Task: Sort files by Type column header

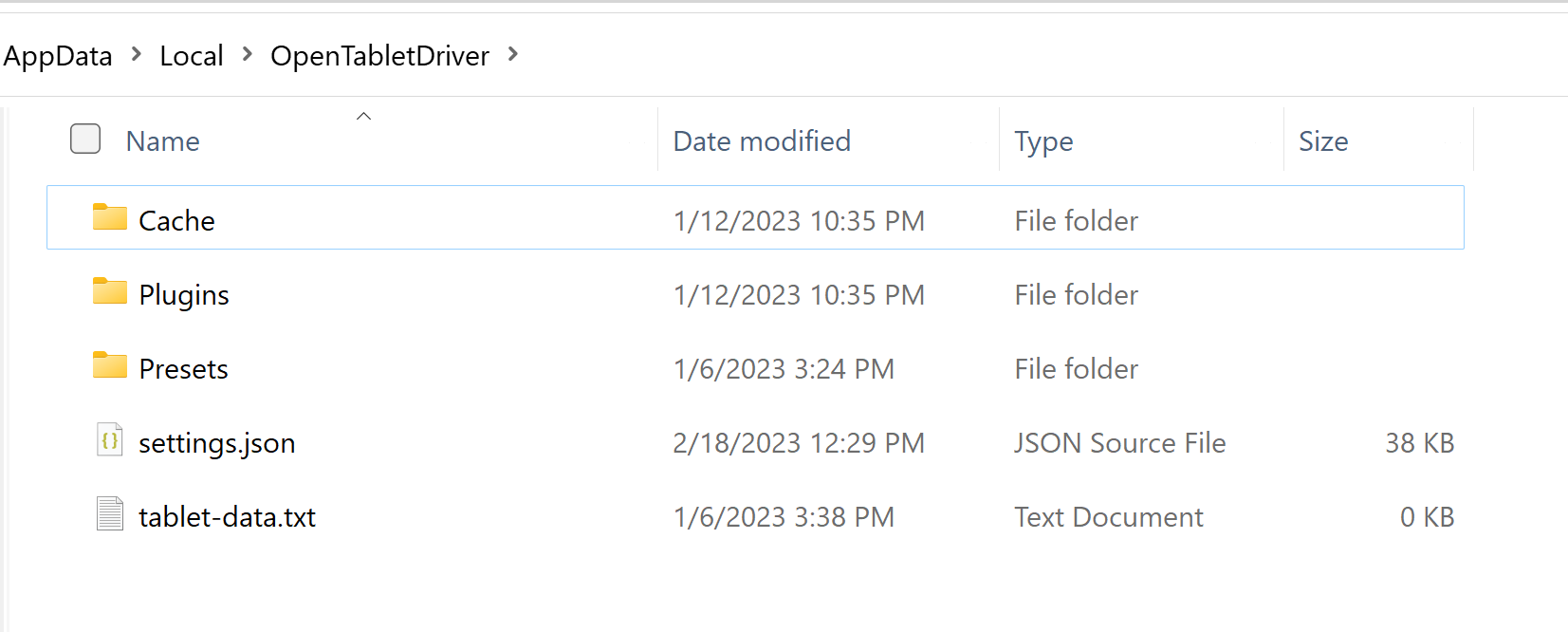Action: coord(1043,141)
